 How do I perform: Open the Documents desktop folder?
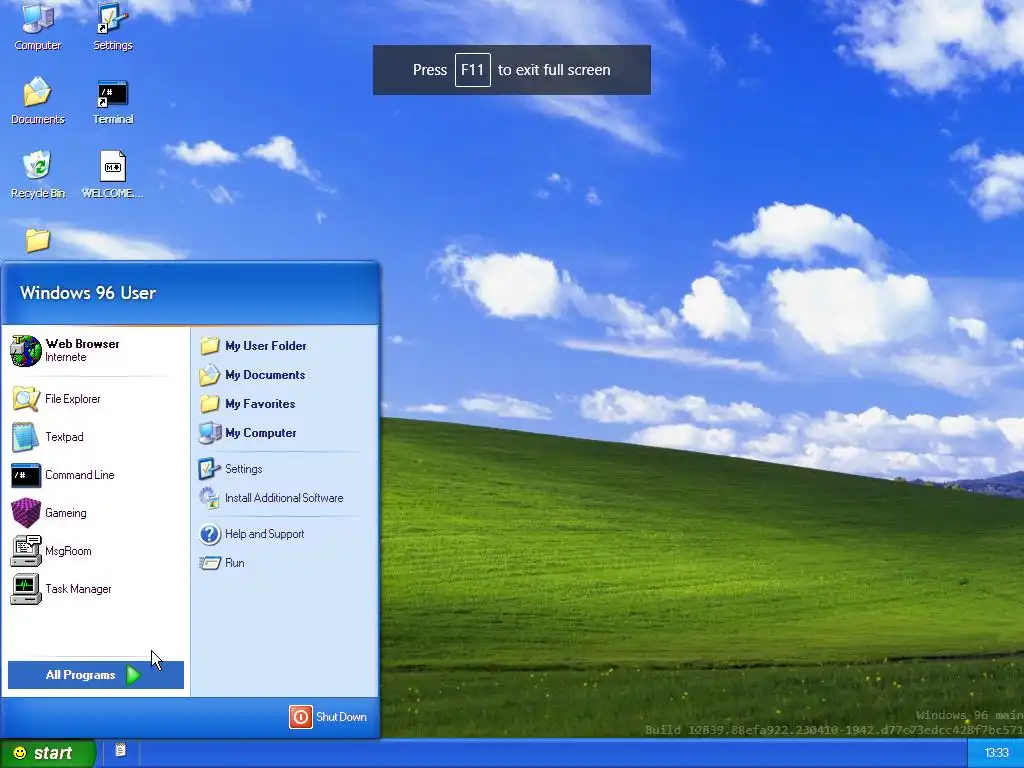point(38,101)
